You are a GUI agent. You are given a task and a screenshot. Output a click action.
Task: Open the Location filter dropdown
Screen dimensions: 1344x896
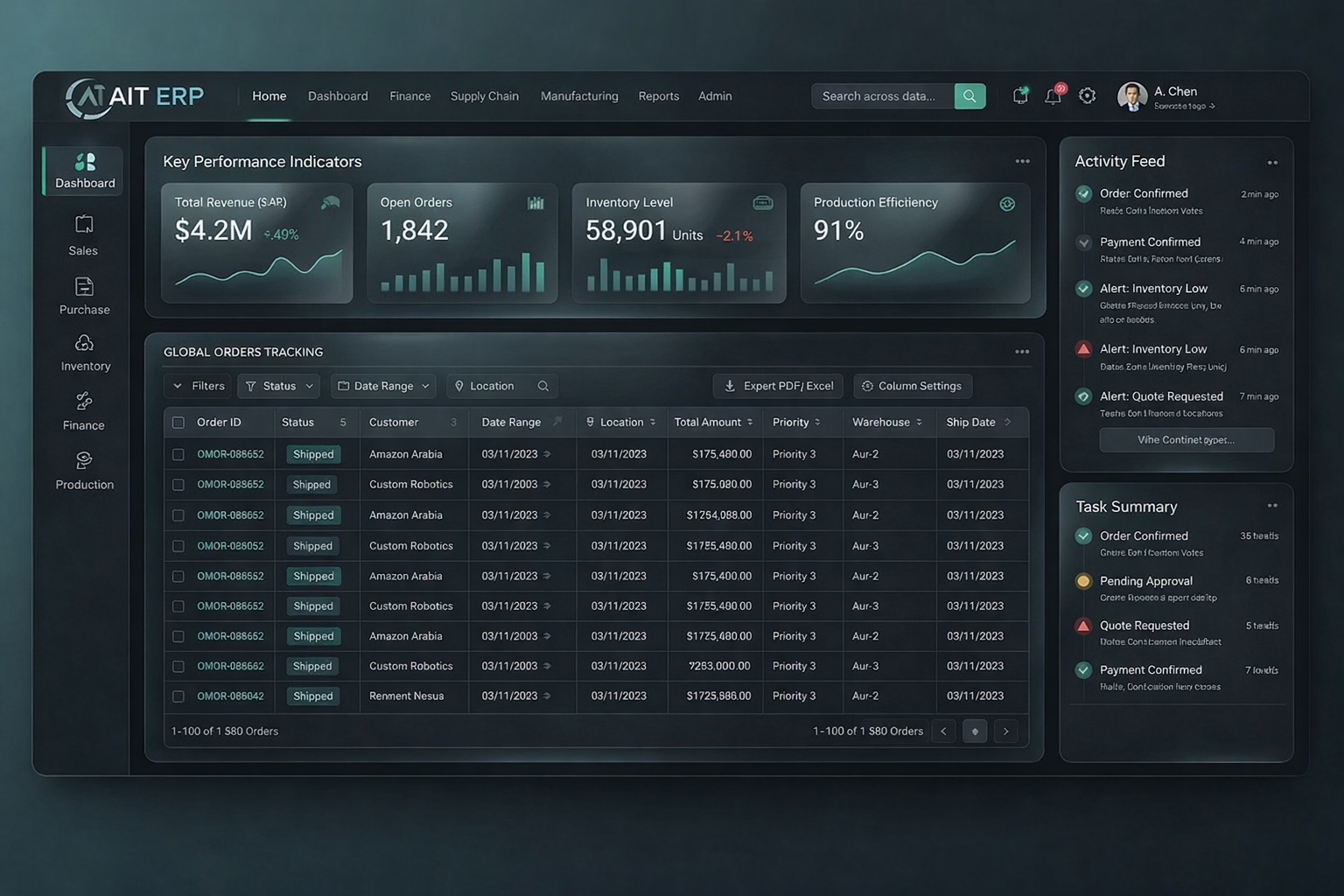501,386
